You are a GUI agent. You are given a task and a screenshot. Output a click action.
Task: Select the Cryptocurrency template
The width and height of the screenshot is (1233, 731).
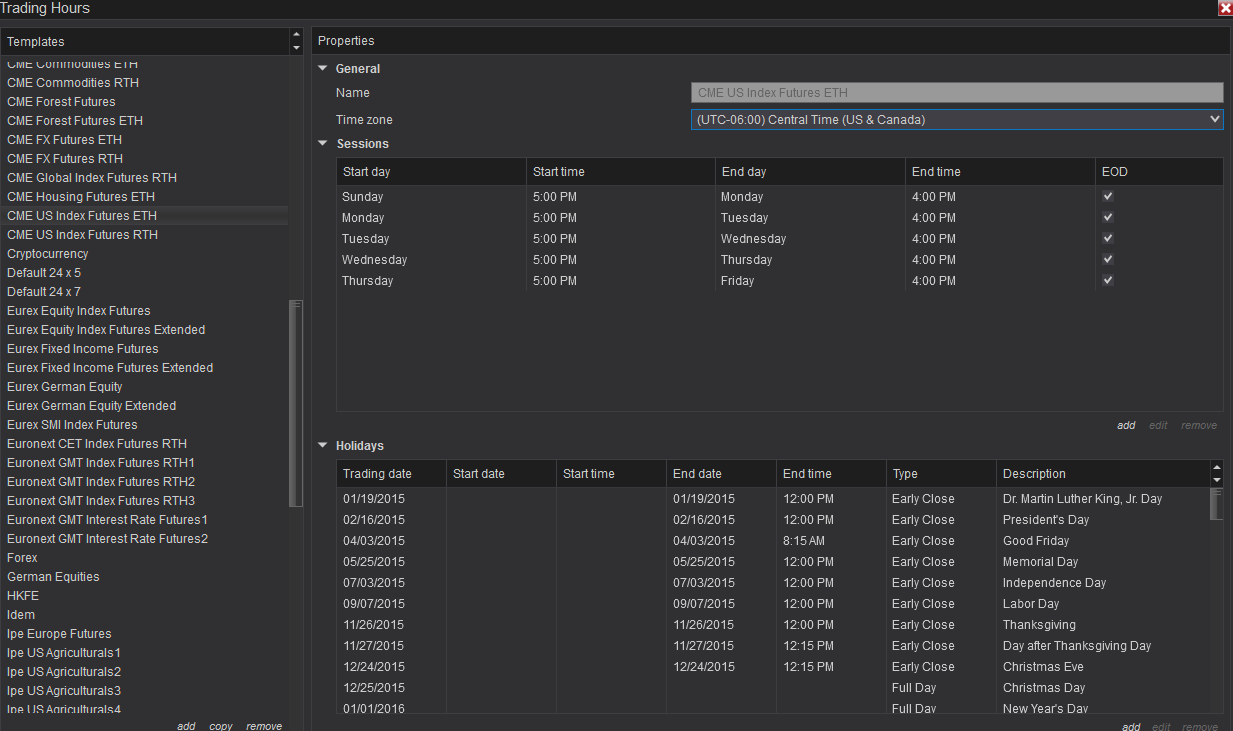[x=48, y=254]
